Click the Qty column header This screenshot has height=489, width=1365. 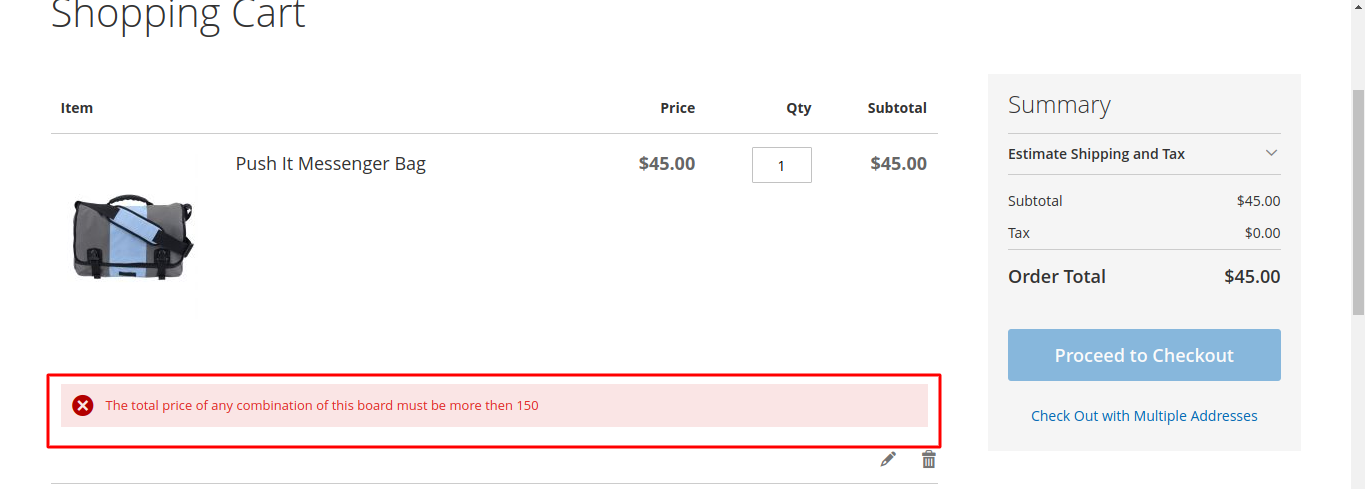tap(798, 108)
